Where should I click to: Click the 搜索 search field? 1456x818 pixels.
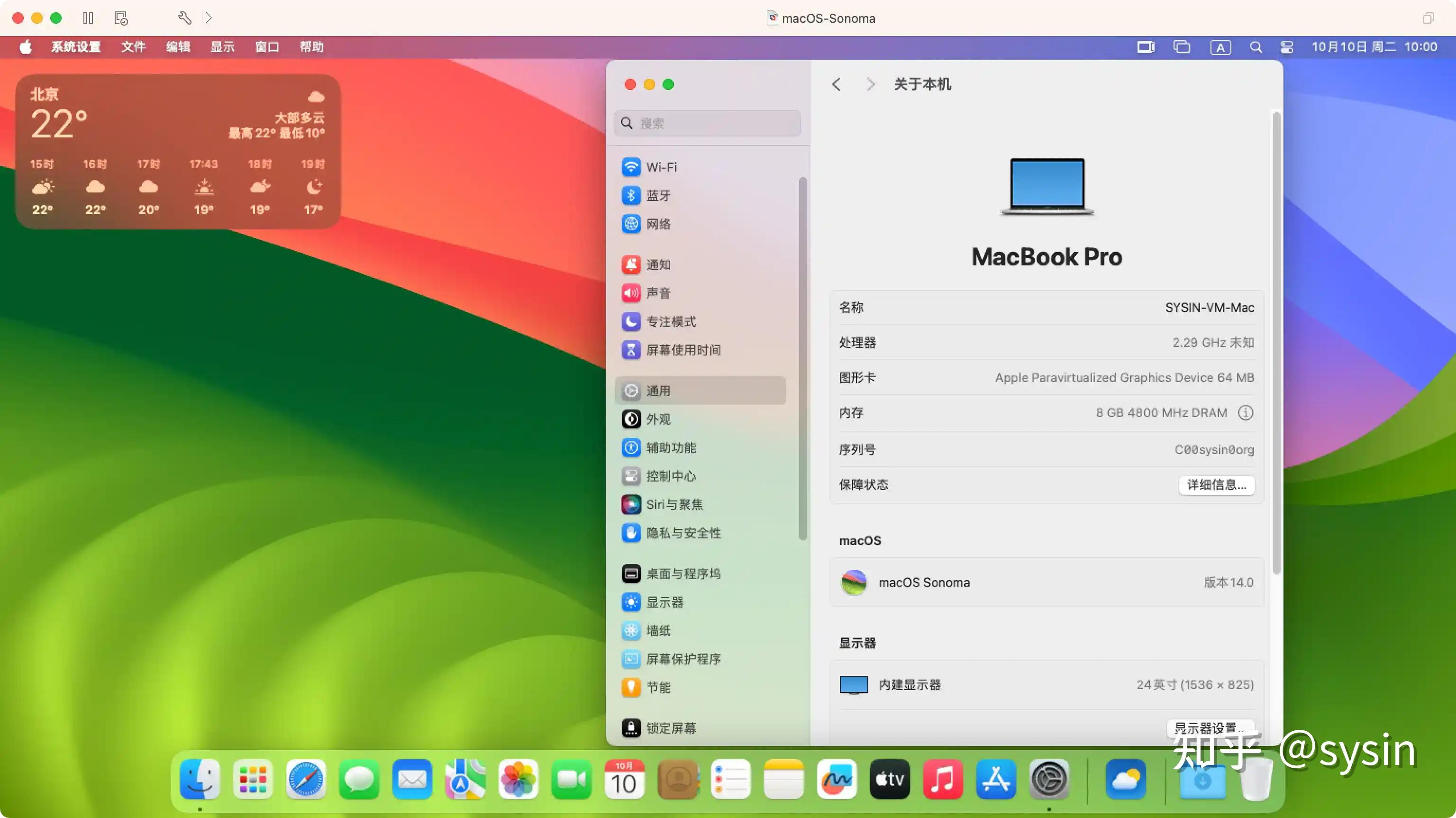[x=707, y=123]
